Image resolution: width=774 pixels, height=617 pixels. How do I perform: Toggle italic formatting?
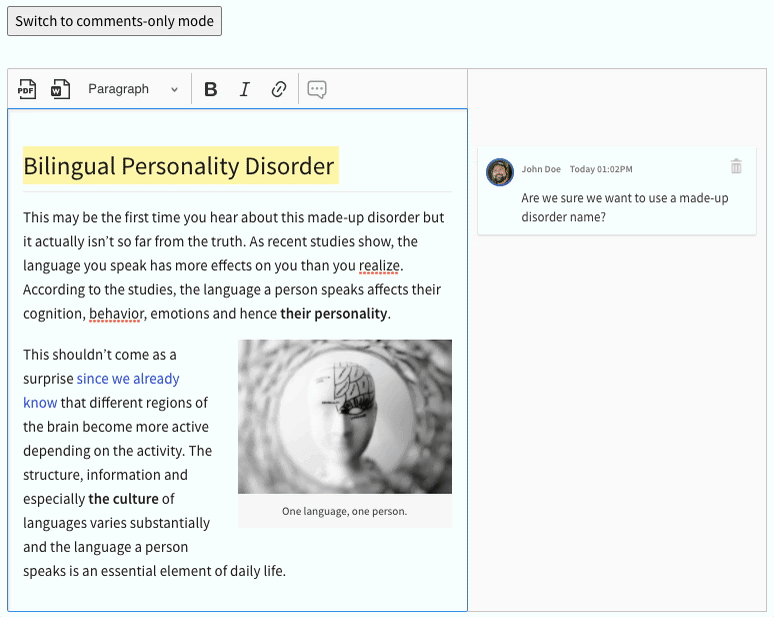click(244, 89)
